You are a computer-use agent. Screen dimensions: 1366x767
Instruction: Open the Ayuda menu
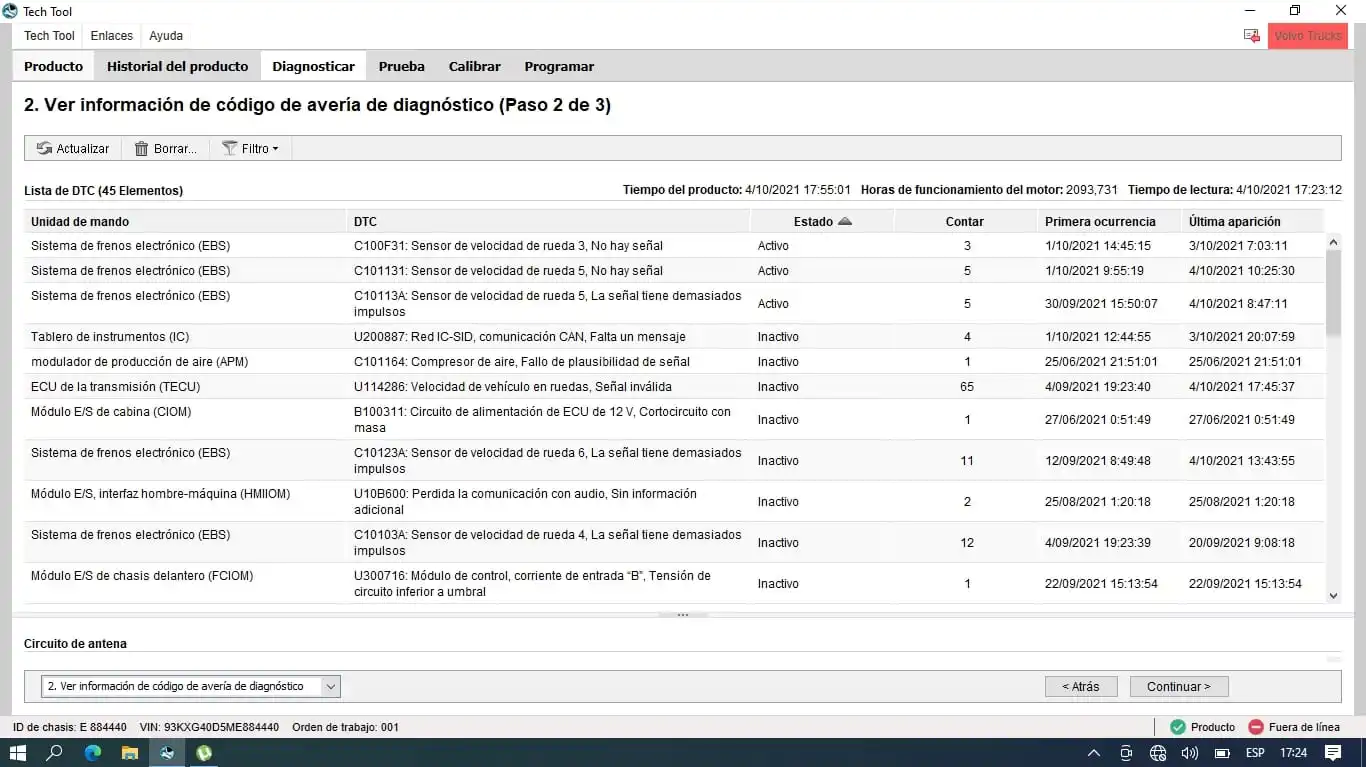click(166, 36)
